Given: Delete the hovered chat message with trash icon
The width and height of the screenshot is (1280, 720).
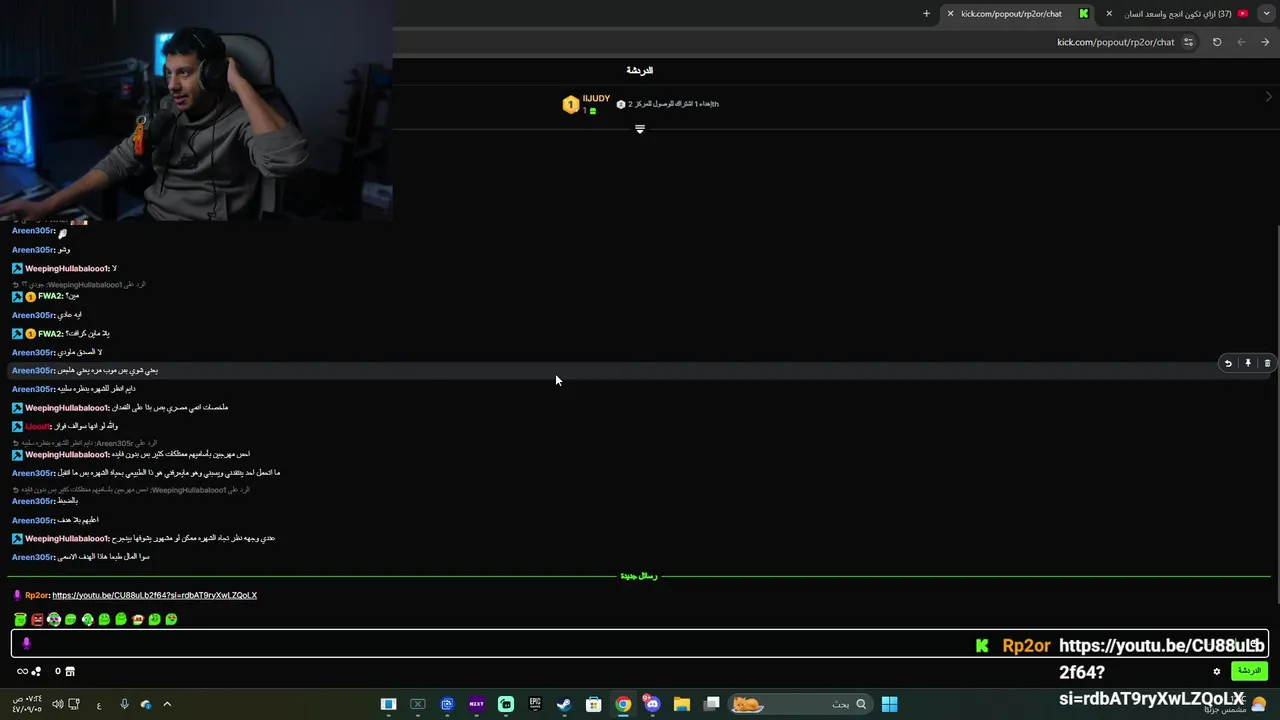Looking at the screenshot, I should pyautogui.click(x=1267, y=364).
